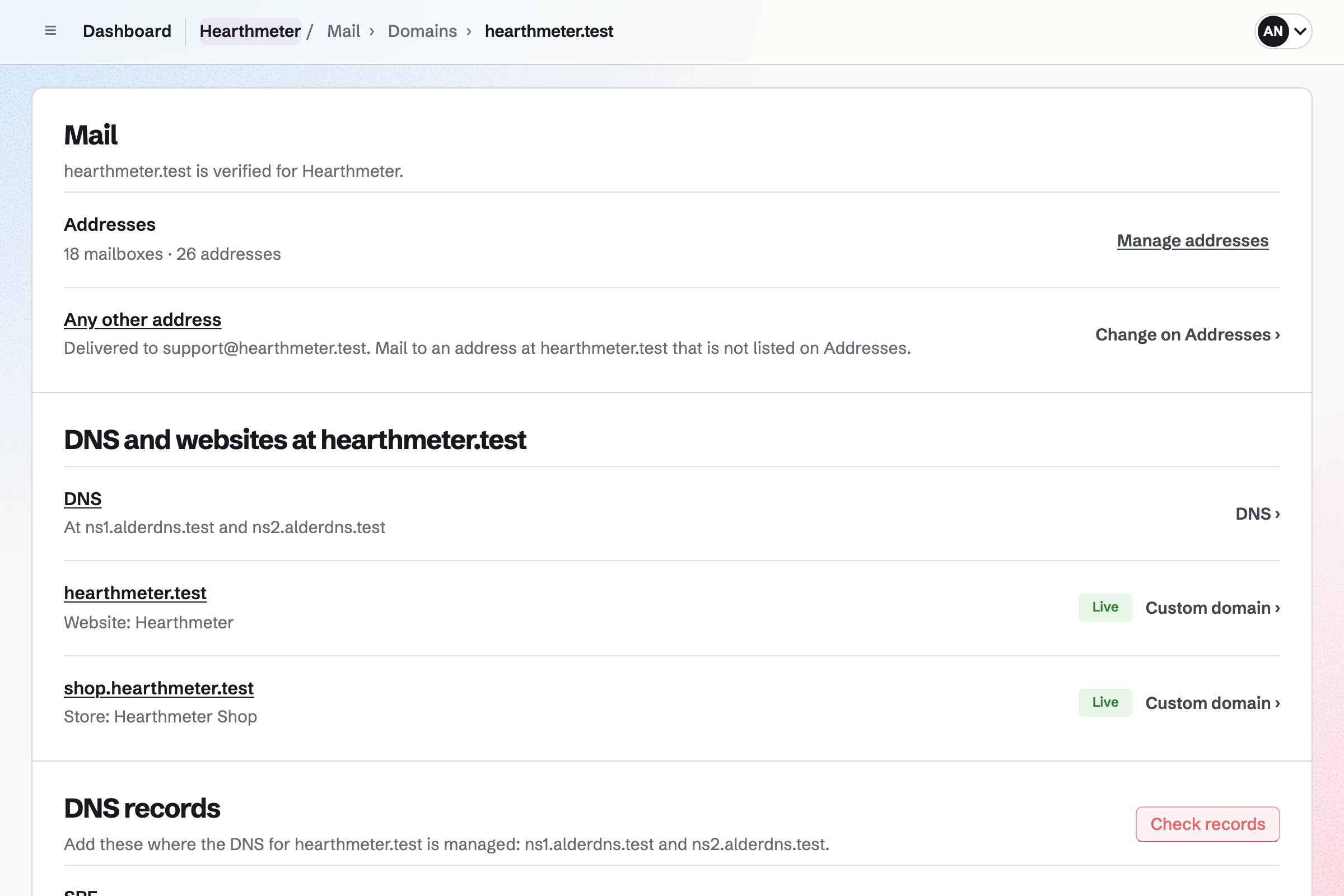
Task: Click 'Store: Hearthmeter Shop' text
Action: point(161,717)
